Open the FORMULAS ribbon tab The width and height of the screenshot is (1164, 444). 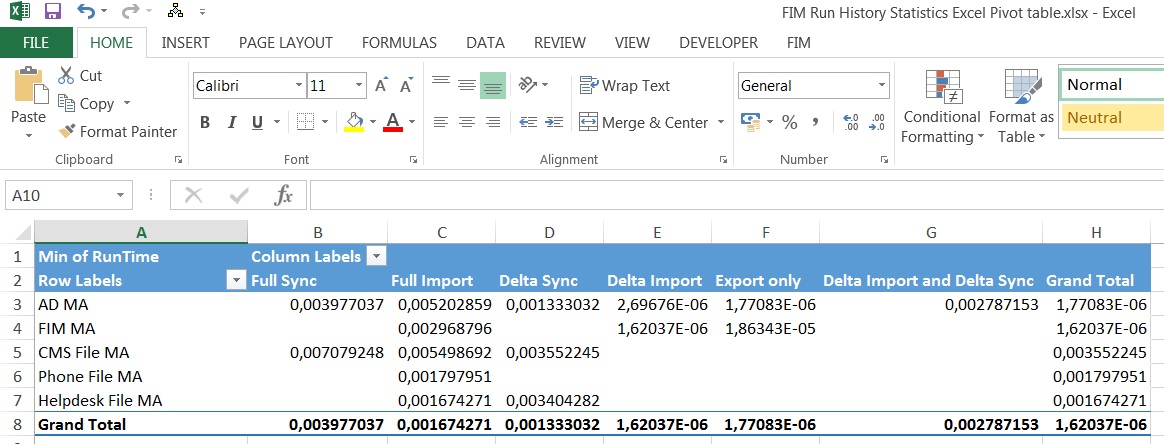(399, 43)
